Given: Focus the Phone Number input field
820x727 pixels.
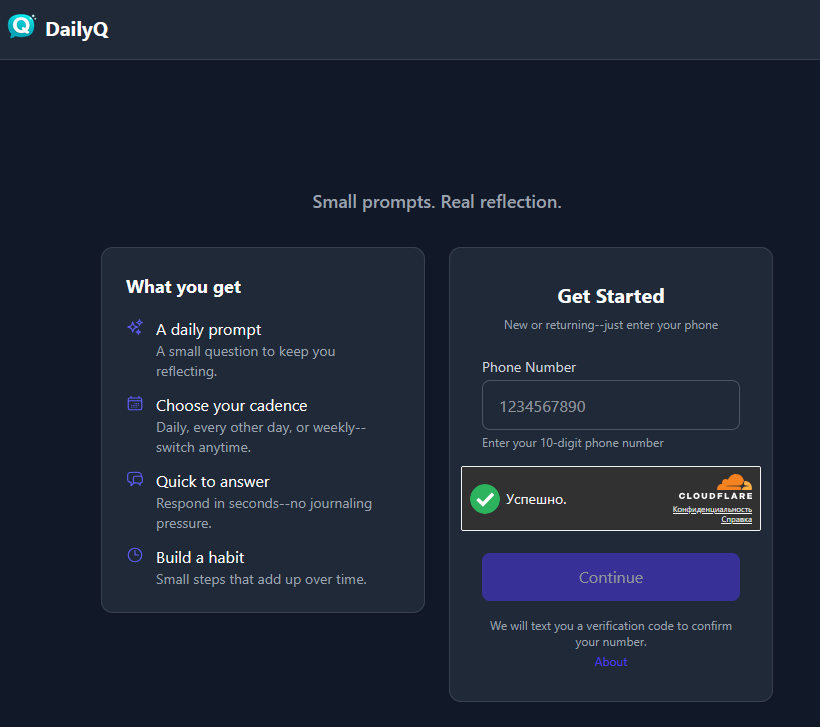Looking at the screenshot, I should (610, 405).
